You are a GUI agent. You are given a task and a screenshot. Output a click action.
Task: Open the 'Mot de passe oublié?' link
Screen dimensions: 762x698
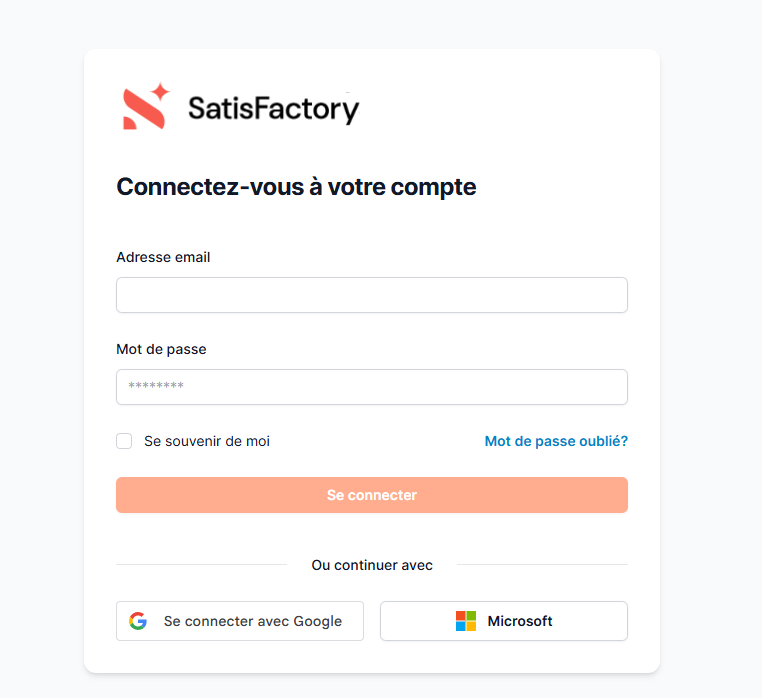[556, 441]
